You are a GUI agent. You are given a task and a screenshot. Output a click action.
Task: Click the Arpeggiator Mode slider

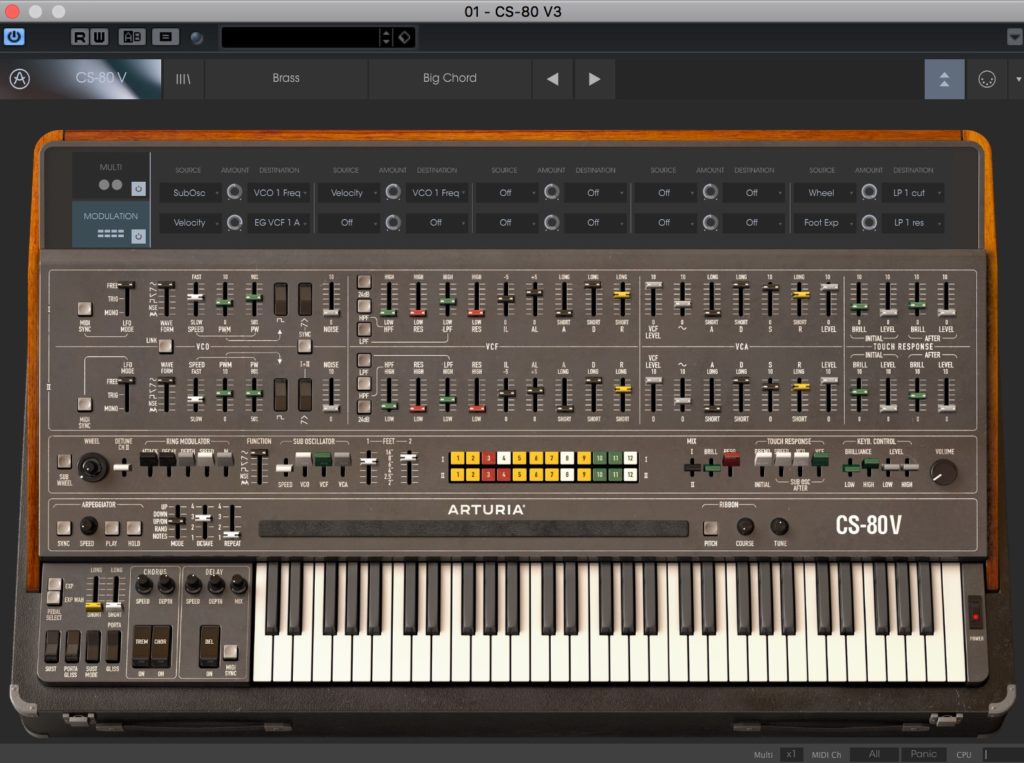click(176, 521)
